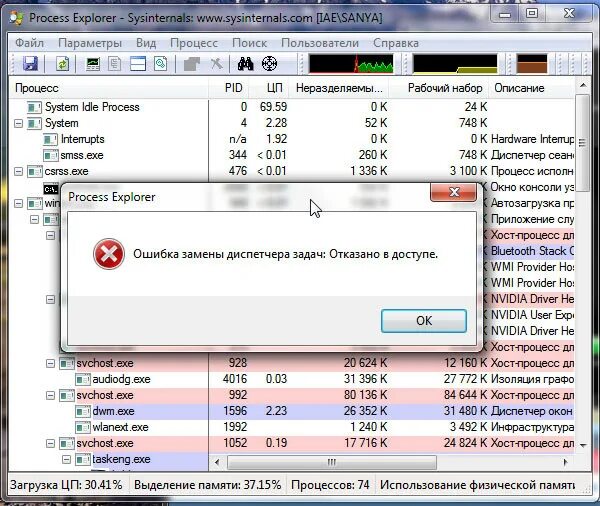Click the Процессов: 74 status entry
Viewport: 600px width, 506px height.
[x=330, y=485]
